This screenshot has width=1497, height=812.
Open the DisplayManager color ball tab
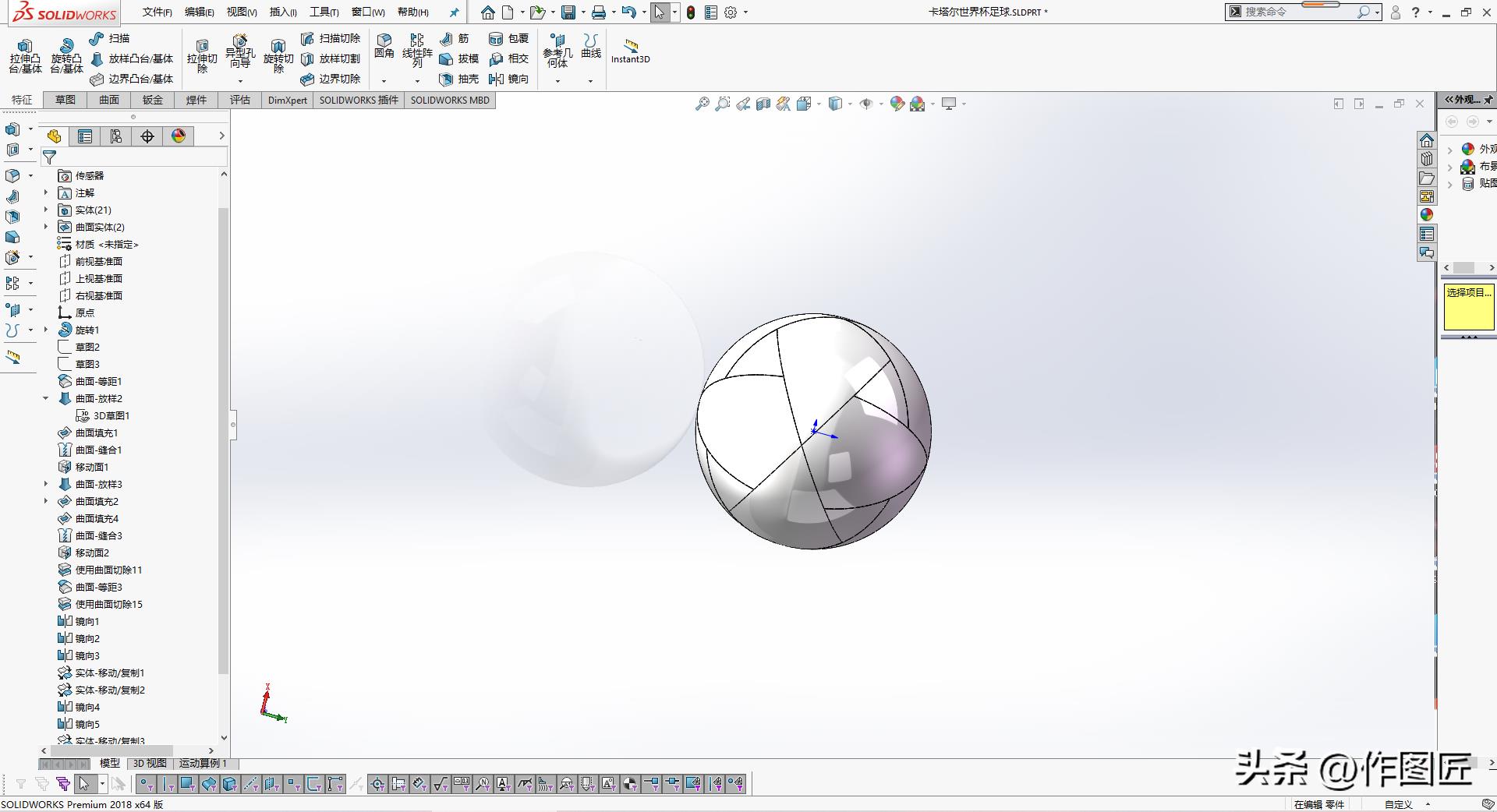coord(179,136)
